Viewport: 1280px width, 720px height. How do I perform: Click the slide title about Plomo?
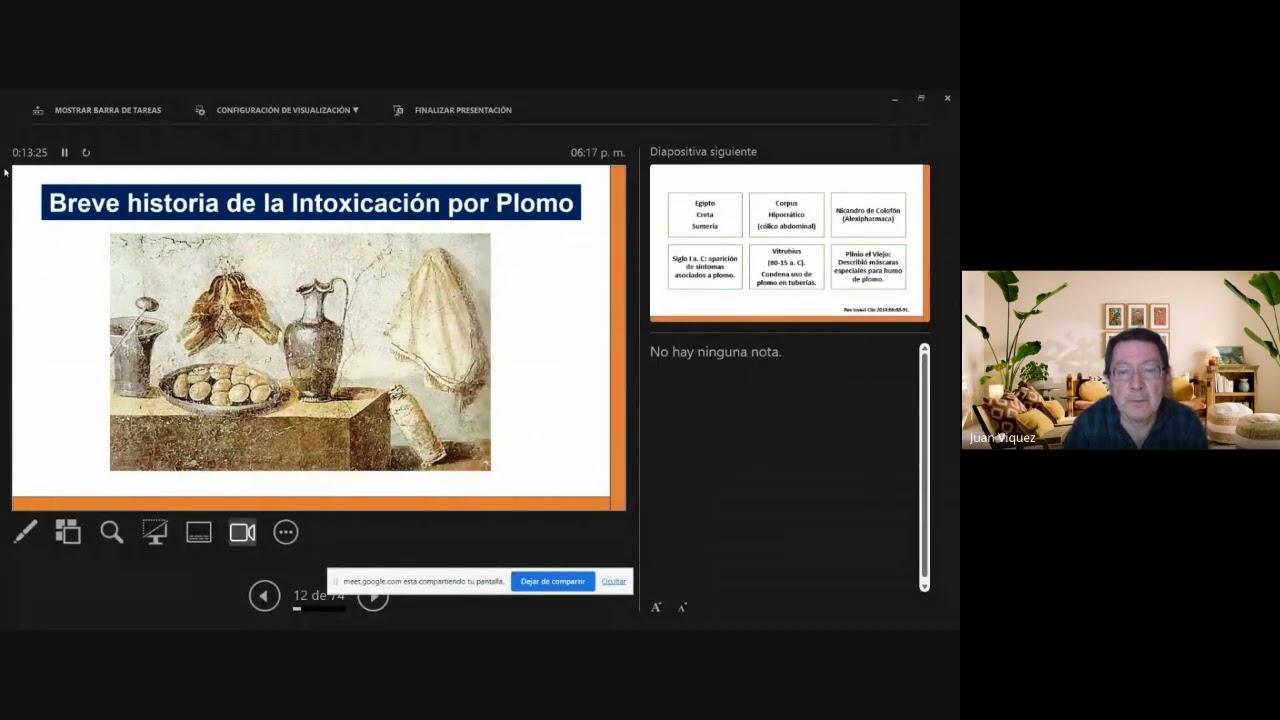point(311,203)
